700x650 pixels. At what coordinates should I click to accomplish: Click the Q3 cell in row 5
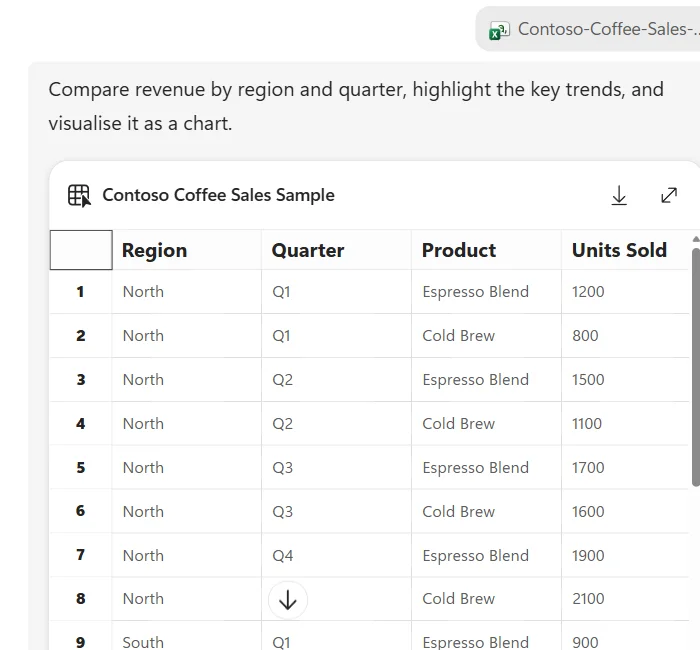coord(336,467)
